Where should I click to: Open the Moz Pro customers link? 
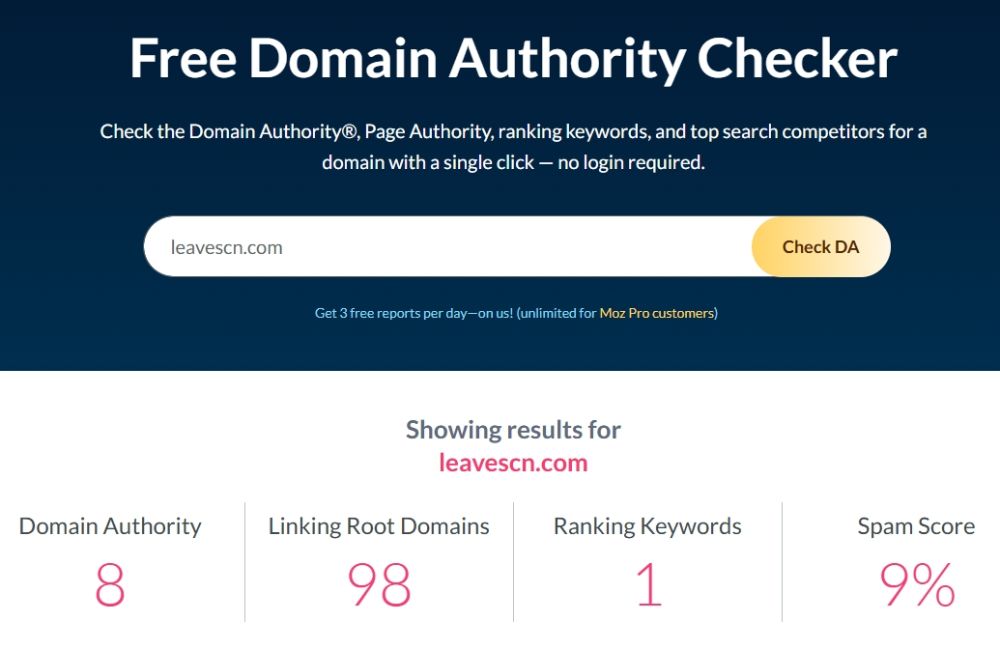click(x=657, y=313)
